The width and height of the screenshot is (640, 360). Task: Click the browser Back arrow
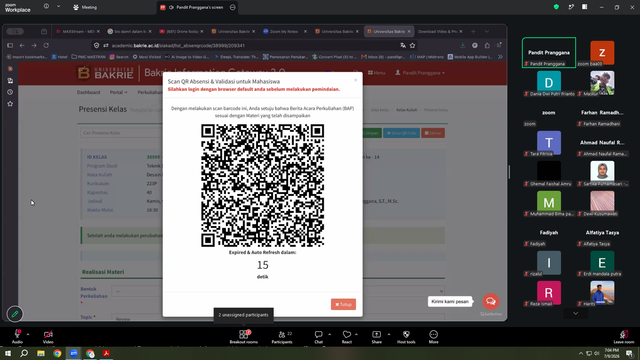point(22,45)
